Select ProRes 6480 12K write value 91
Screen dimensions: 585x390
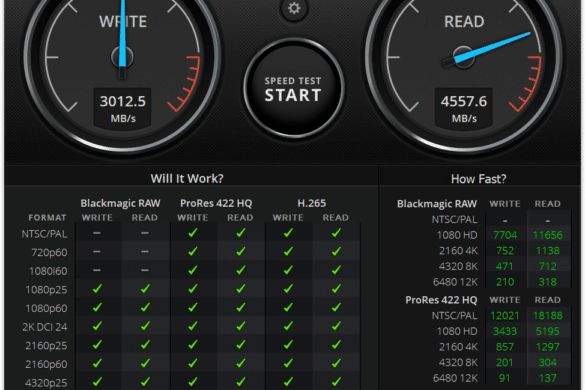click(505, 378)
